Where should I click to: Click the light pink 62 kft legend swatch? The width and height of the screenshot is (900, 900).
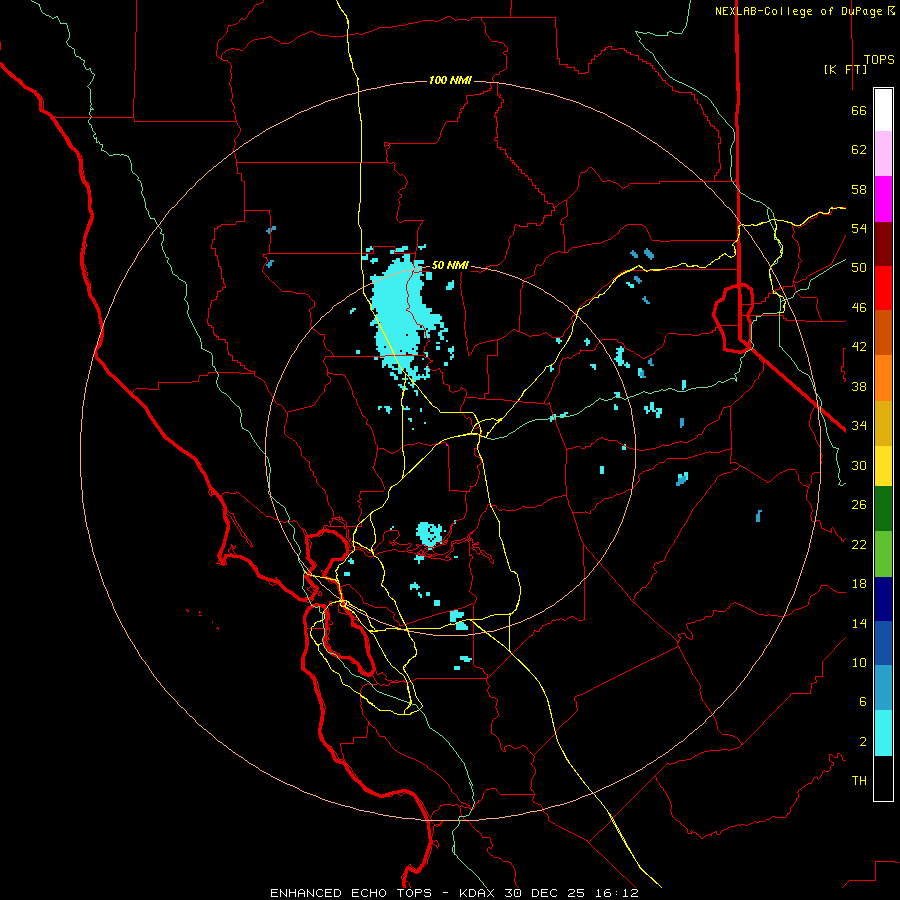tap(883, 153)
